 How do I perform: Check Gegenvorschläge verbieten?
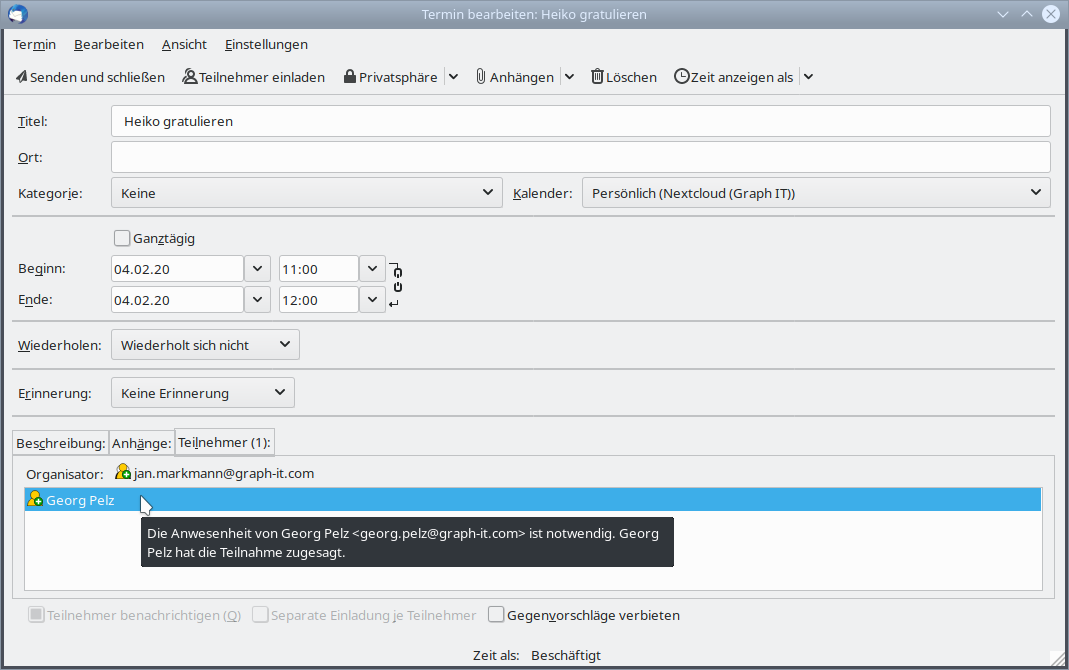[496, 615]
